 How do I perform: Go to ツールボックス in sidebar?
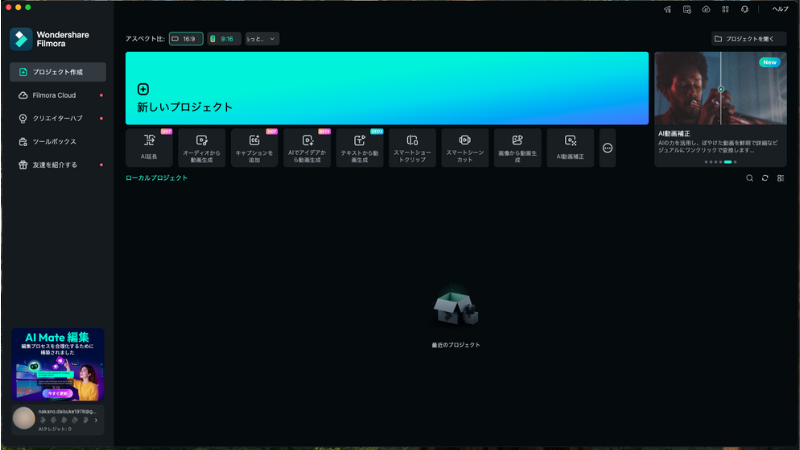pos(54,141)
